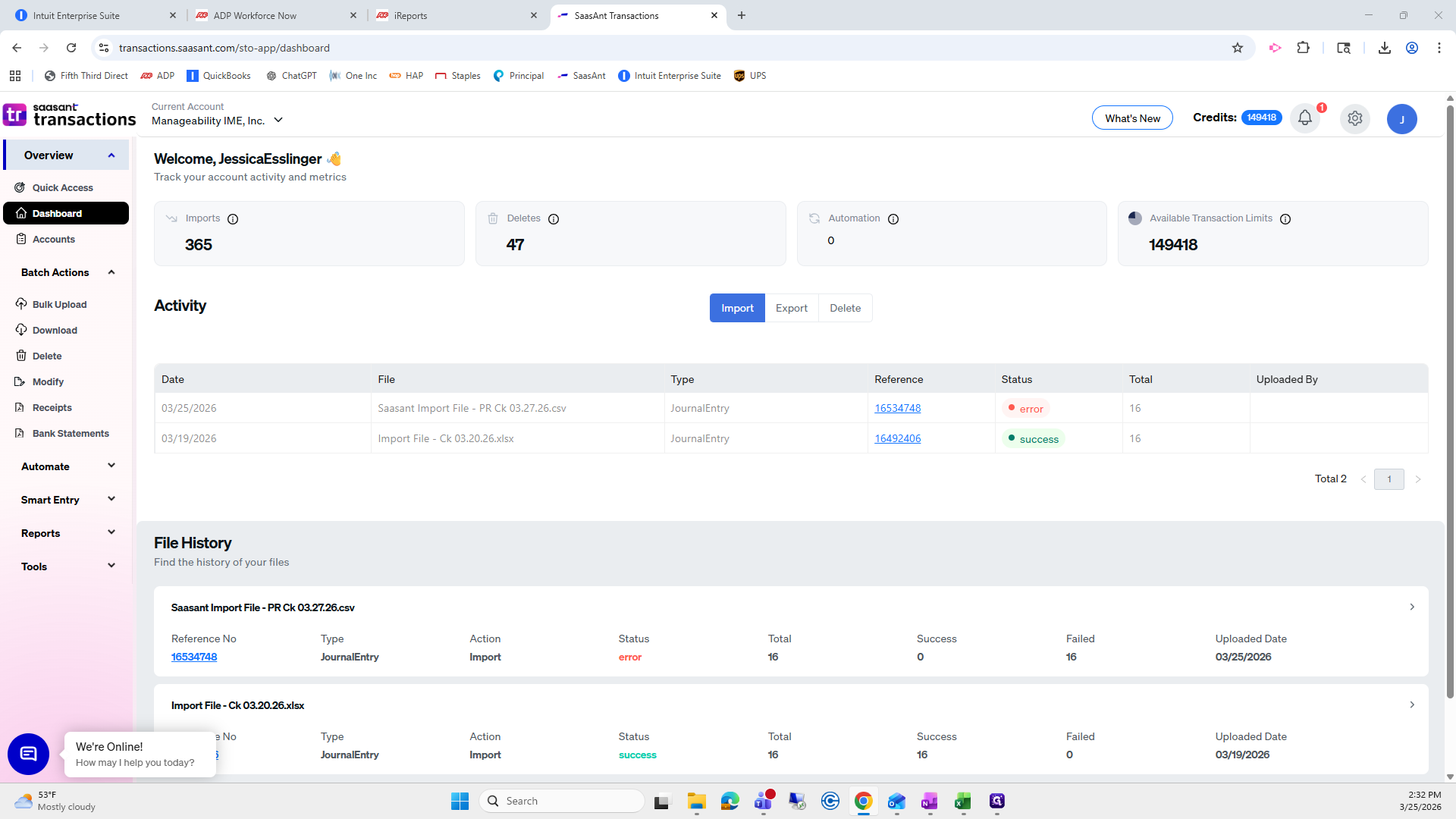Click the Windows taskbar Search box
The image size is (1456, 819).
[x=563, y=801]
